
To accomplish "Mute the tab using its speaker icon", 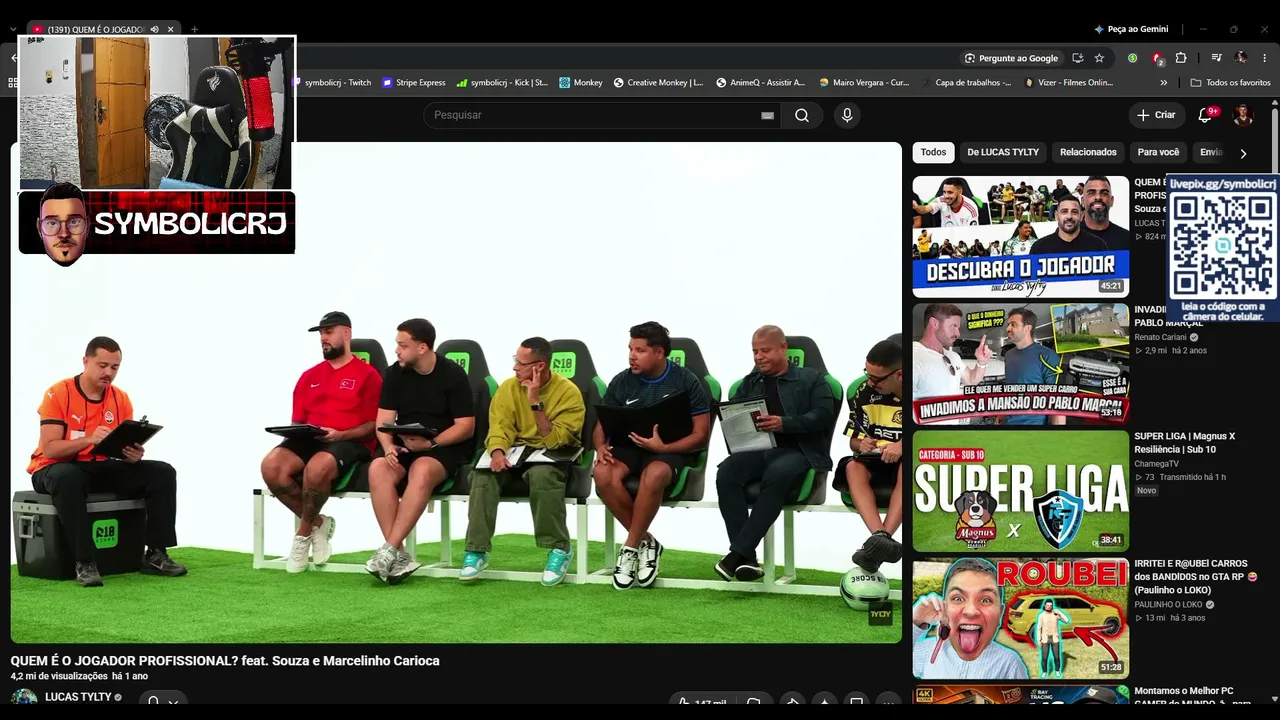I will click(154, 29).
